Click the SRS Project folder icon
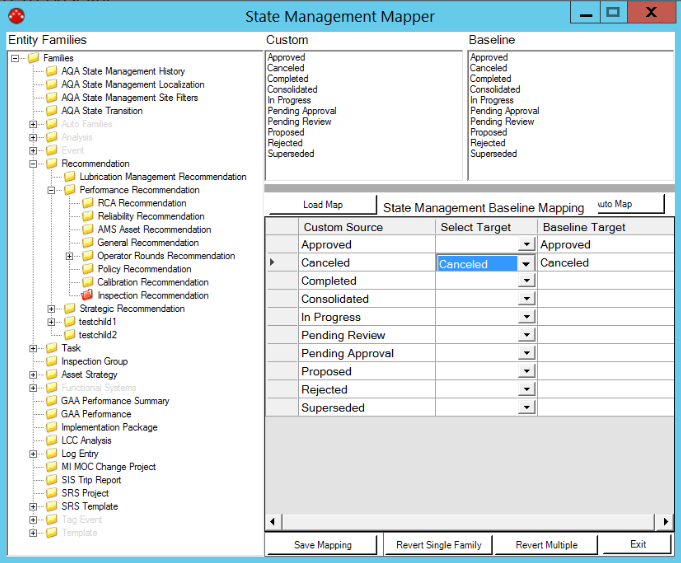The image size is (681, 563). coord(52,493)
